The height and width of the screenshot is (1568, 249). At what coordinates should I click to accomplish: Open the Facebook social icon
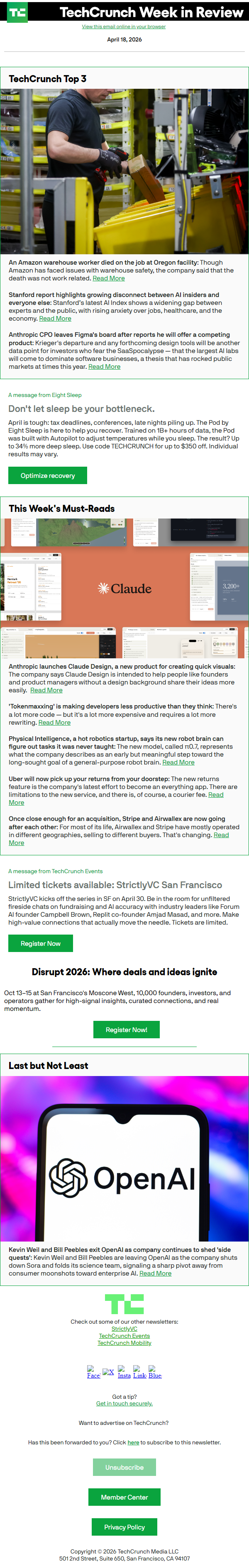93,1371
